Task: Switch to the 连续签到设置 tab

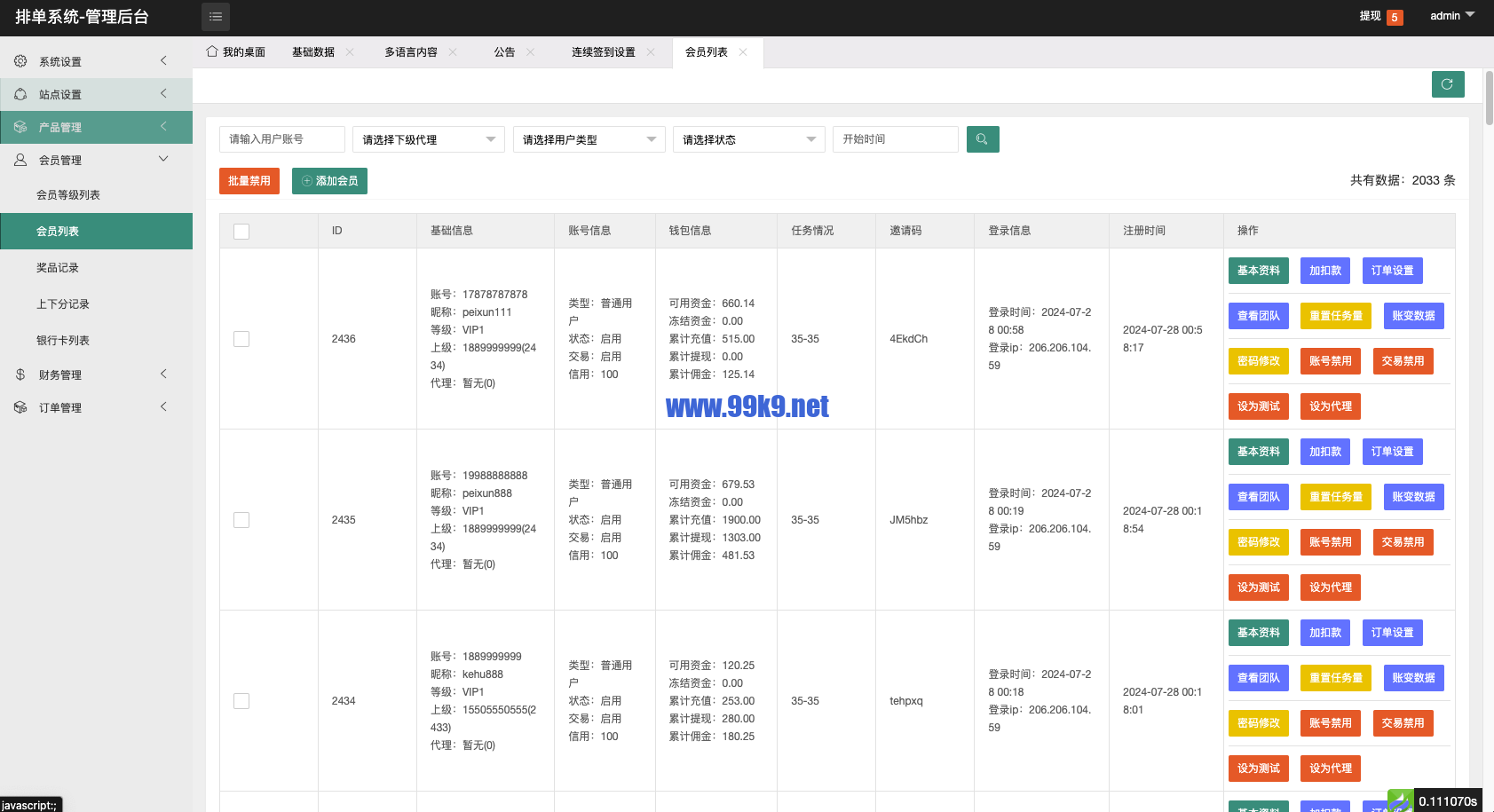Action: click(604, 52)
